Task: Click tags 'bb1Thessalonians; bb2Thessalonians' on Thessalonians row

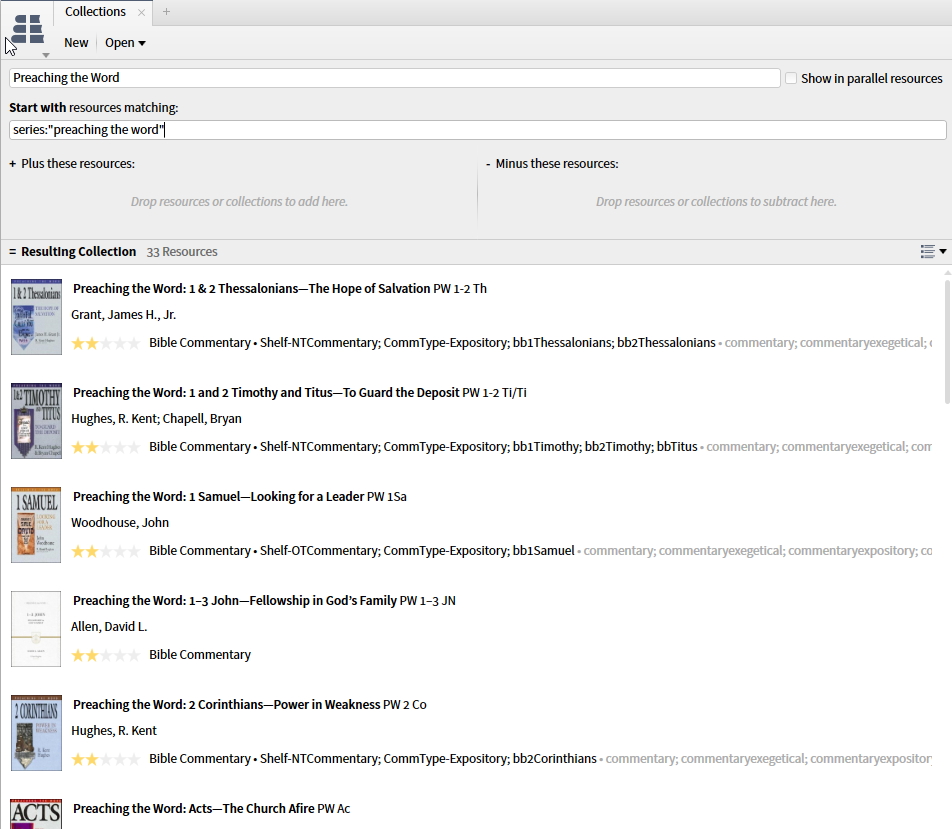Action: point(614,343)
